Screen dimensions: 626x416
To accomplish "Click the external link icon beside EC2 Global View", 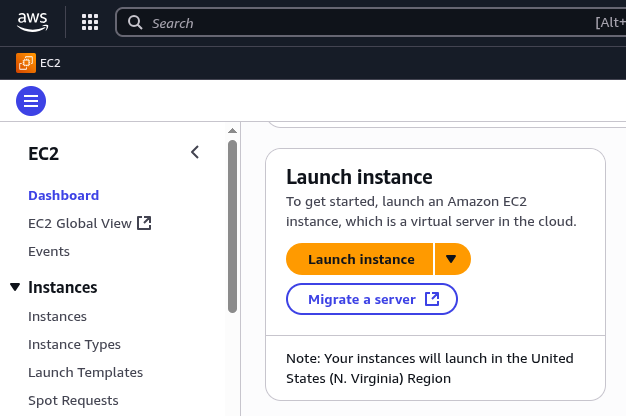I will [x=144, y=223].
